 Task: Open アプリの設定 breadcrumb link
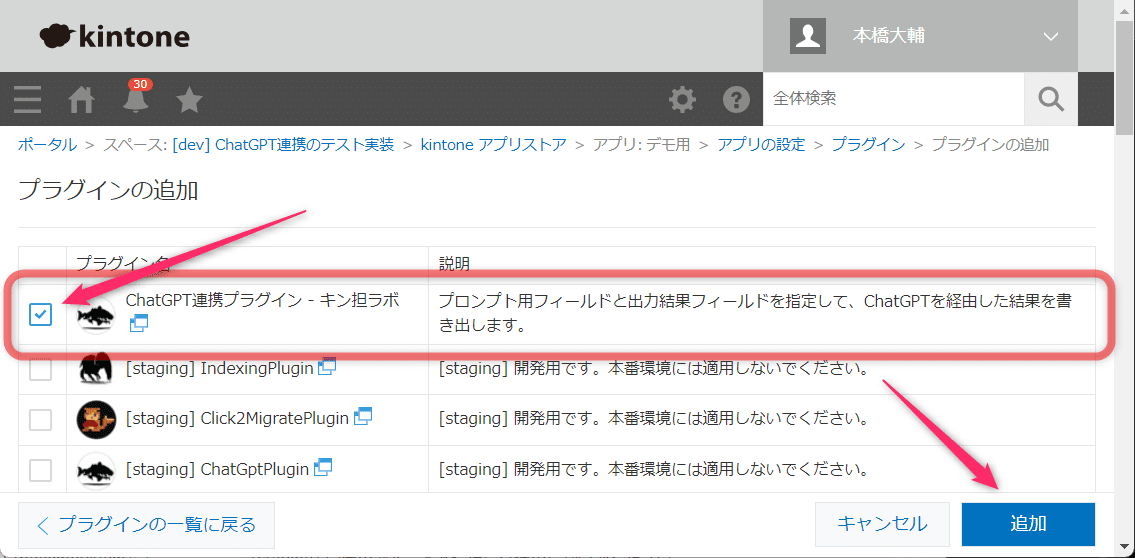point(761,145)
